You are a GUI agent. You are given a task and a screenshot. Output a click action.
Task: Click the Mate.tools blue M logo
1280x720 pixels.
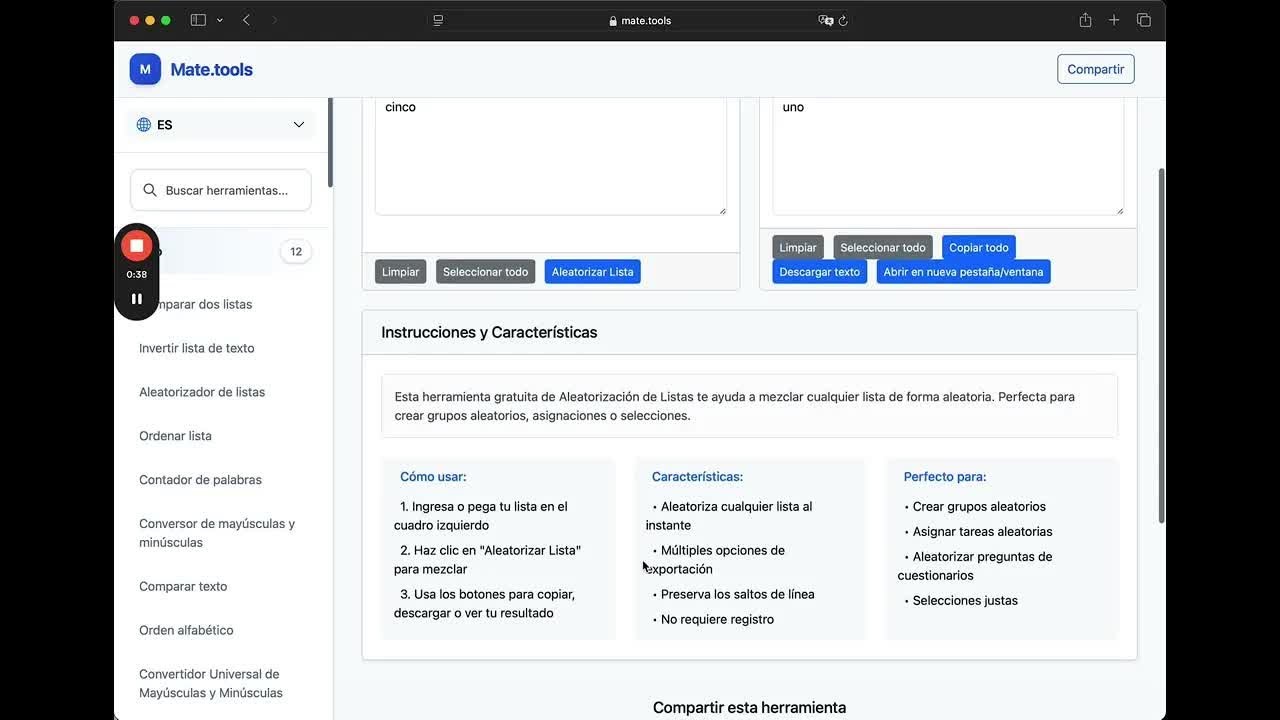(145, 69)
